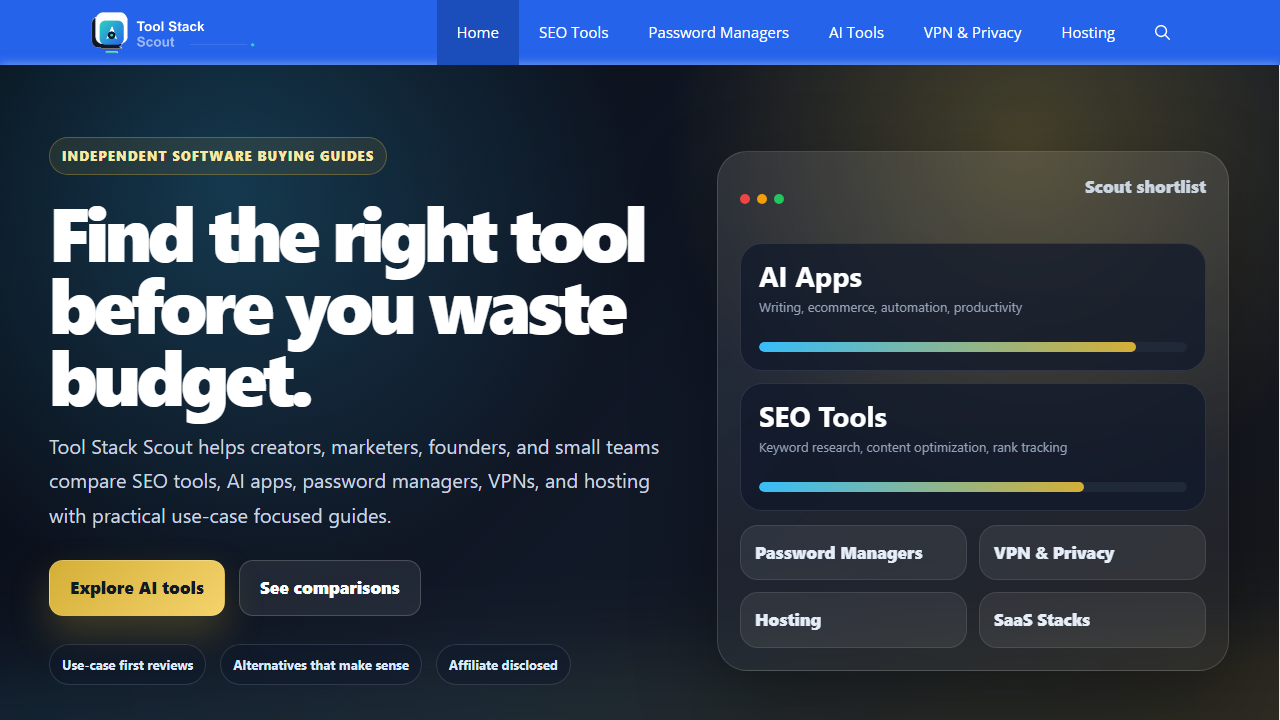Select Alternatives that make sense pill
The width and height of the screenshot is (1280, 720).
(321, 665)
